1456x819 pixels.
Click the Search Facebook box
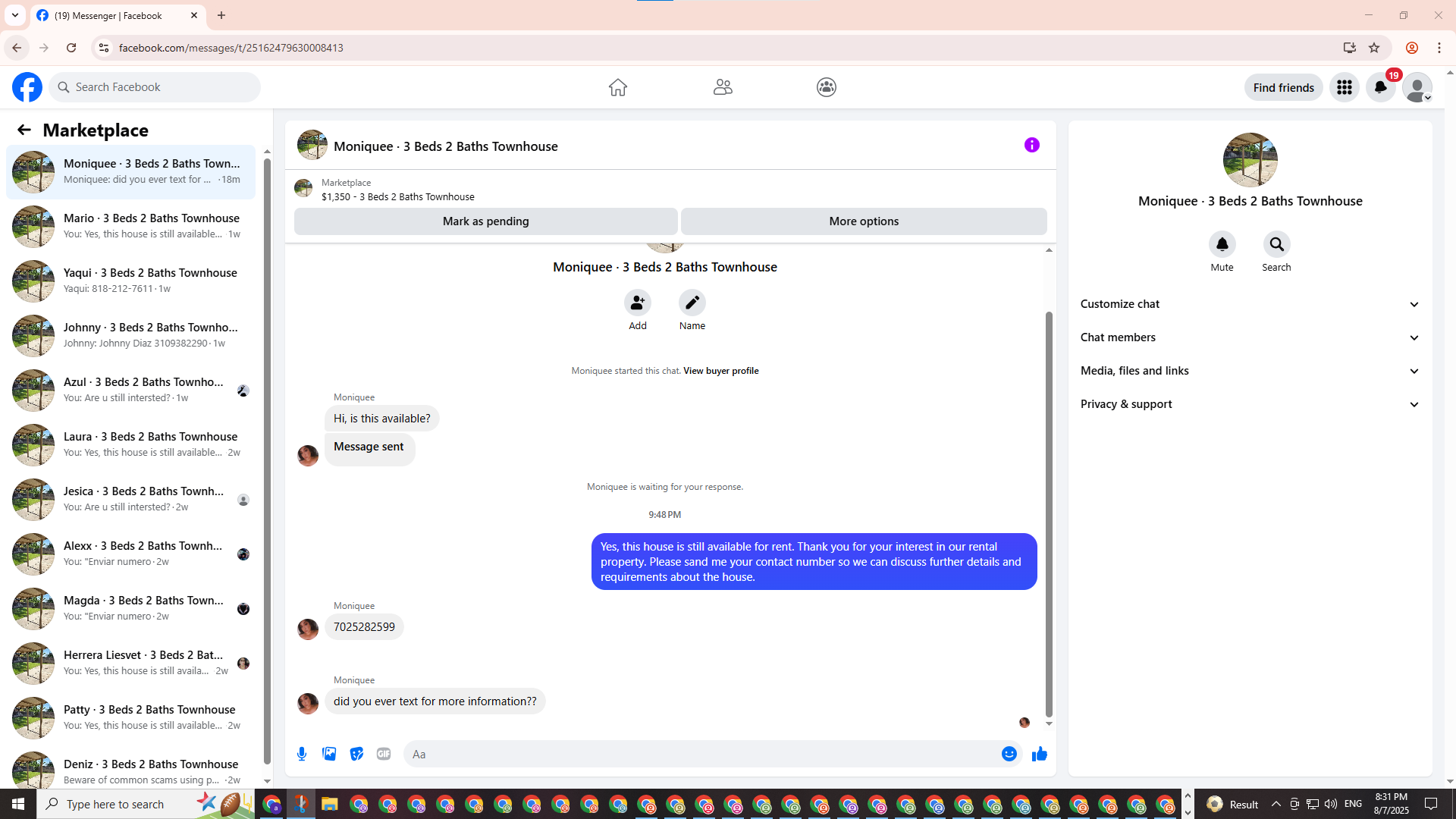155,87
